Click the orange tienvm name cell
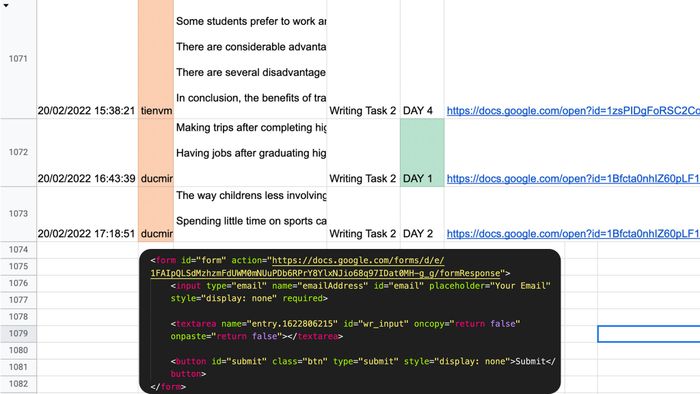The height and width of the screenshot is (394, 700). [x=156, y=59]
